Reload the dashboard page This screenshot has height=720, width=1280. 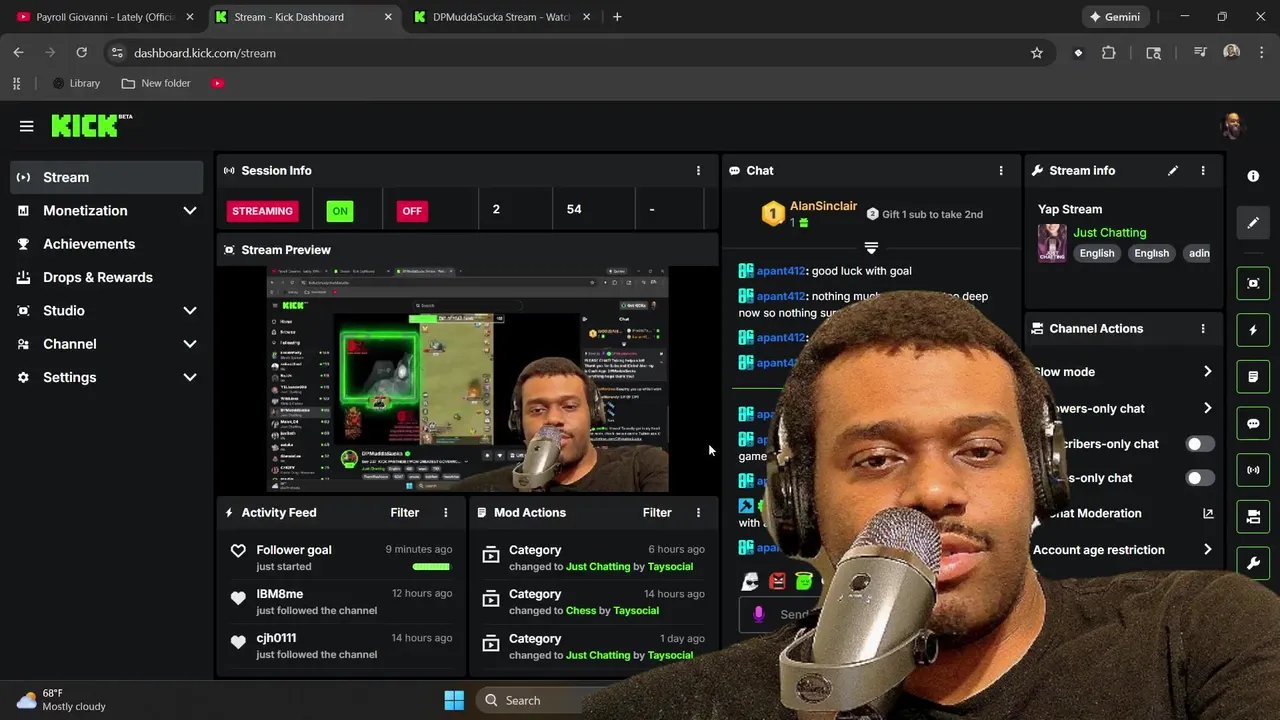82,53
